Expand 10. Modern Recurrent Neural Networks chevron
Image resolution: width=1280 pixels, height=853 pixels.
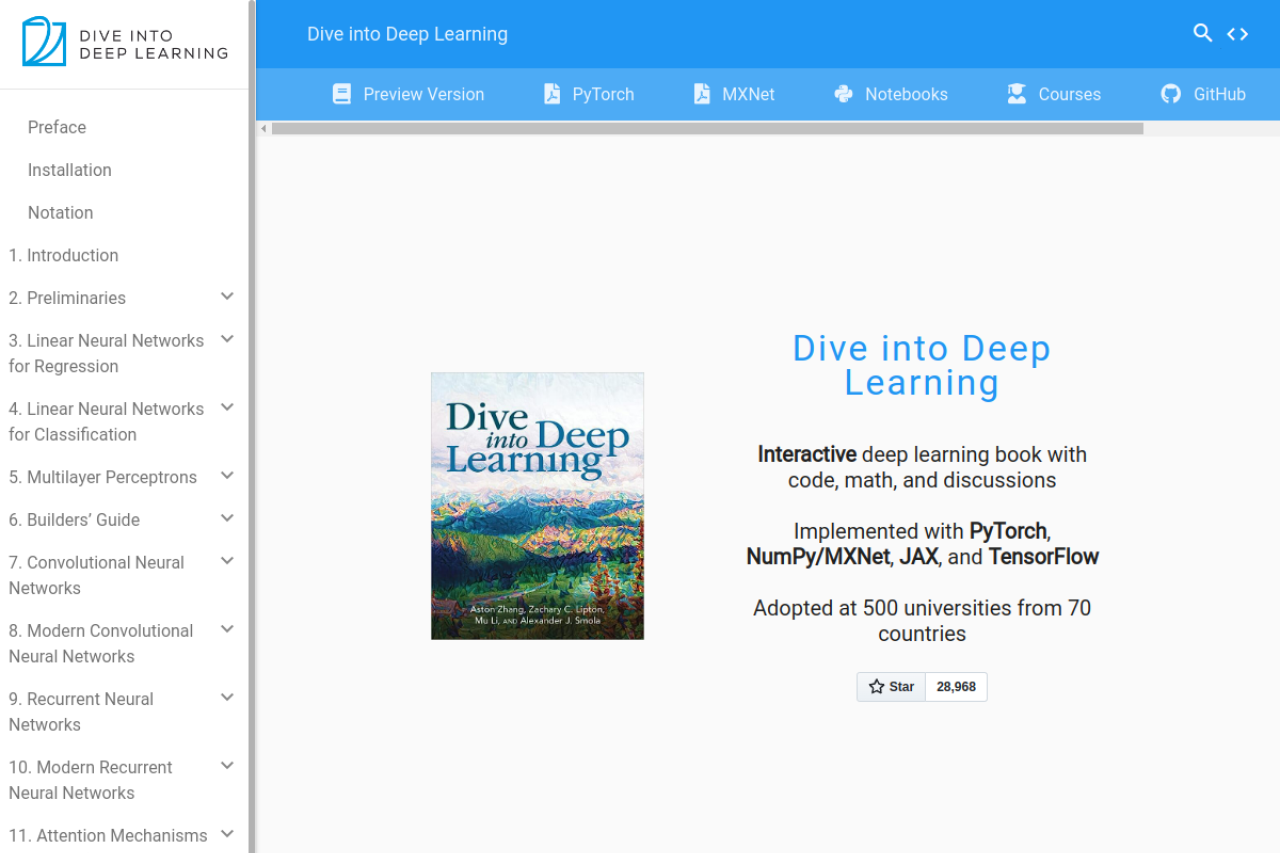[x=227, y=766]
